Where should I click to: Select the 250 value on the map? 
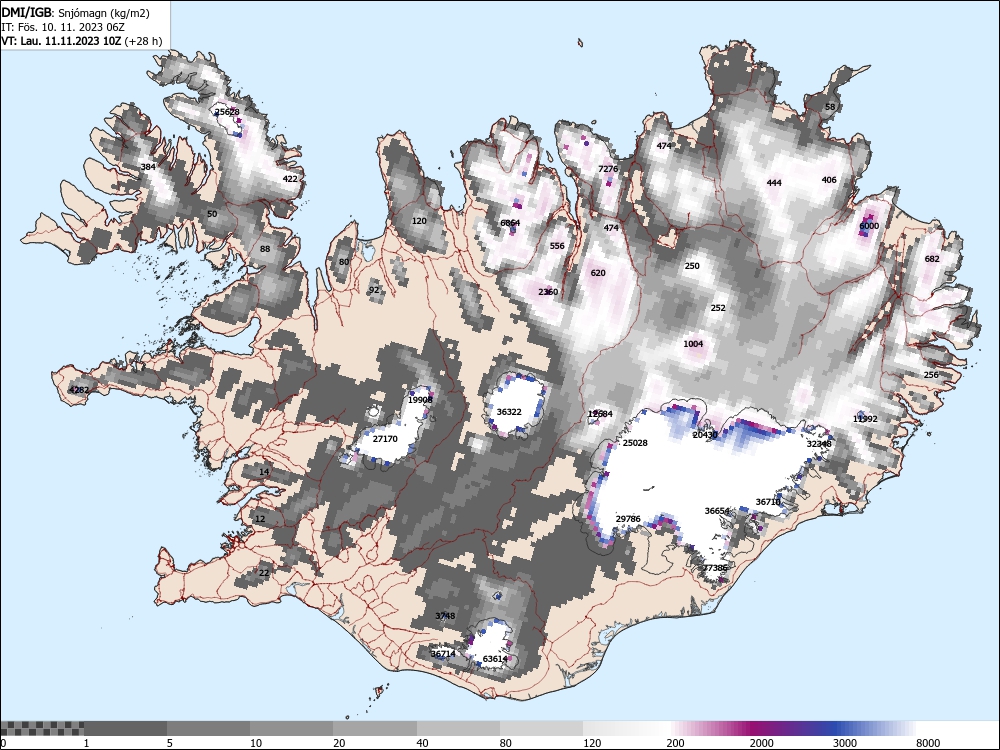[692, 266]
